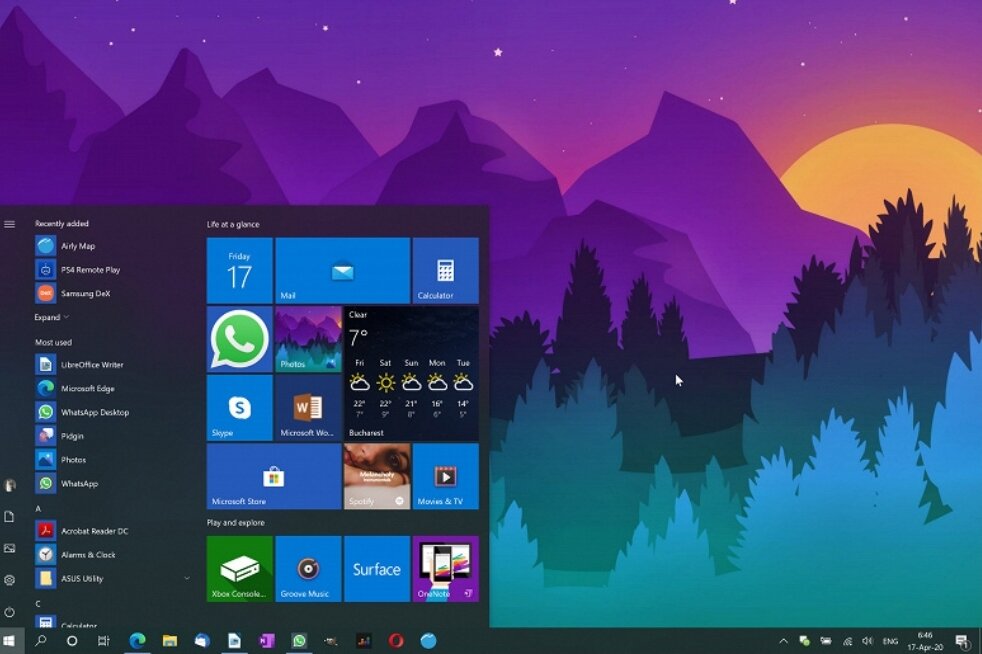The width and height of the screenshot is (982, 654).
Task: Launch PS4 Remote Play from the list
Action: click(x=113, y=269)
